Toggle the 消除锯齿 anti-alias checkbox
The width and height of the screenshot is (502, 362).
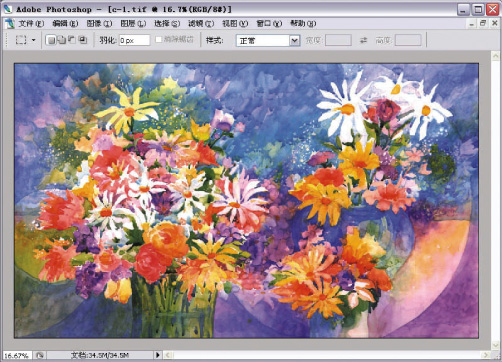(159, 40)
